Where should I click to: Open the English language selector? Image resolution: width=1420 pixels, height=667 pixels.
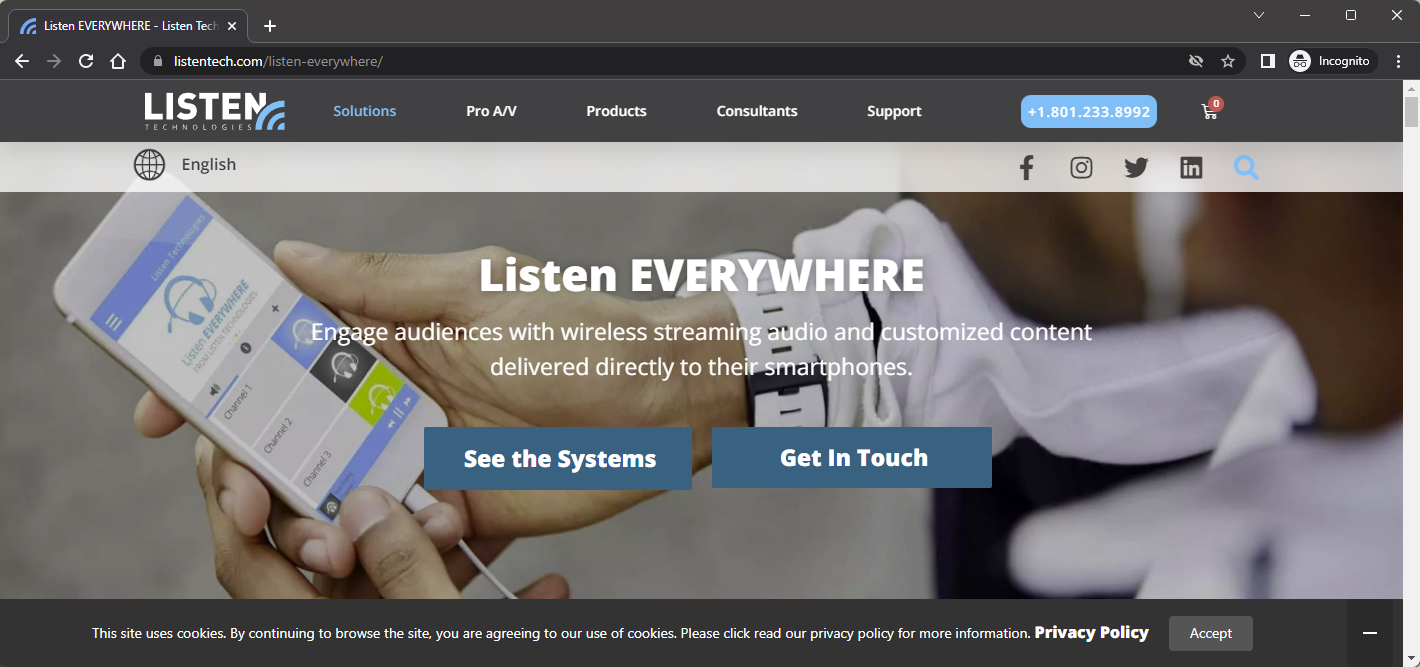(x=209, y=165)
